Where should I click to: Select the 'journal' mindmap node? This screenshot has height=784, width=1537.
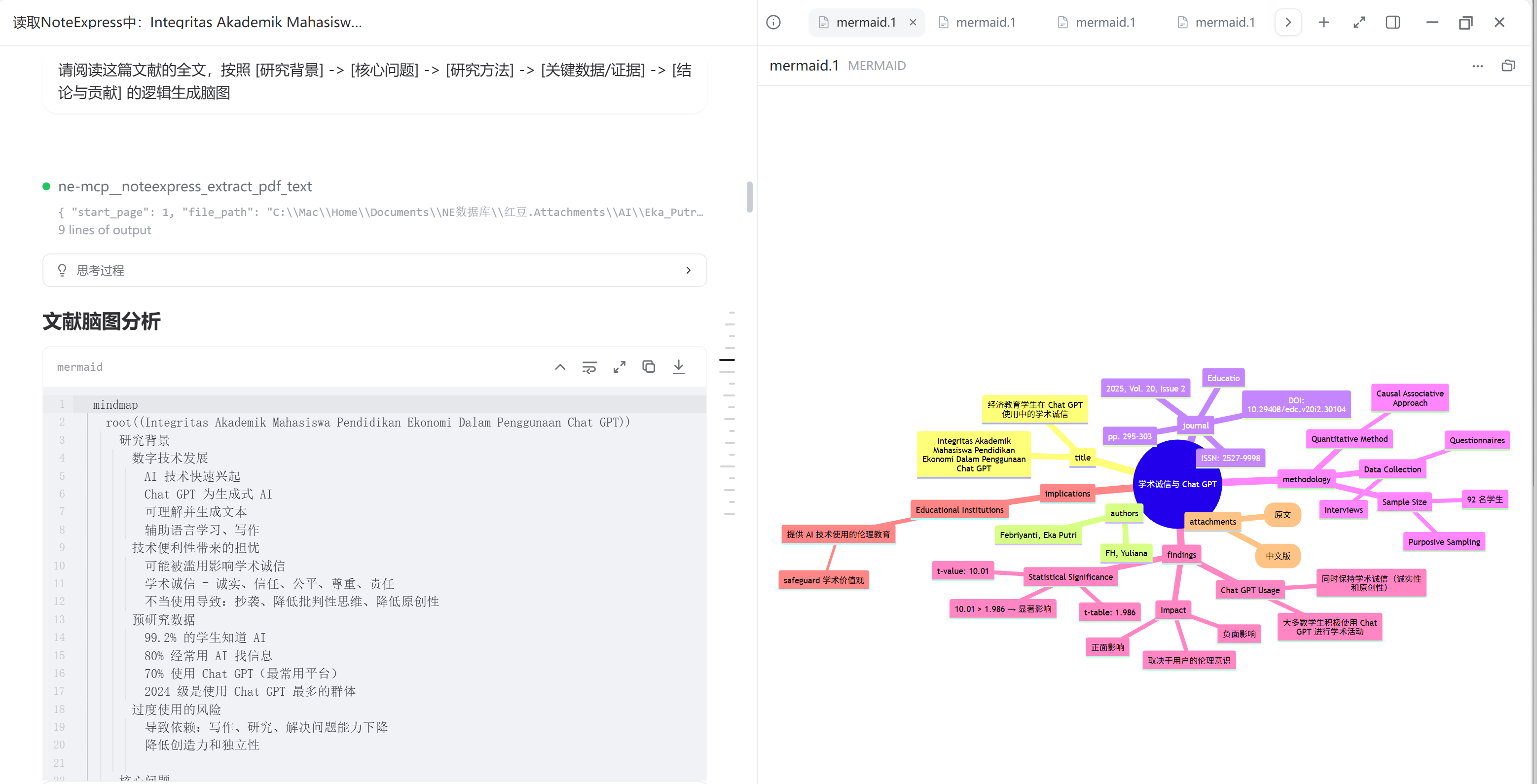pyautogui.click(x=1196, y=426)
